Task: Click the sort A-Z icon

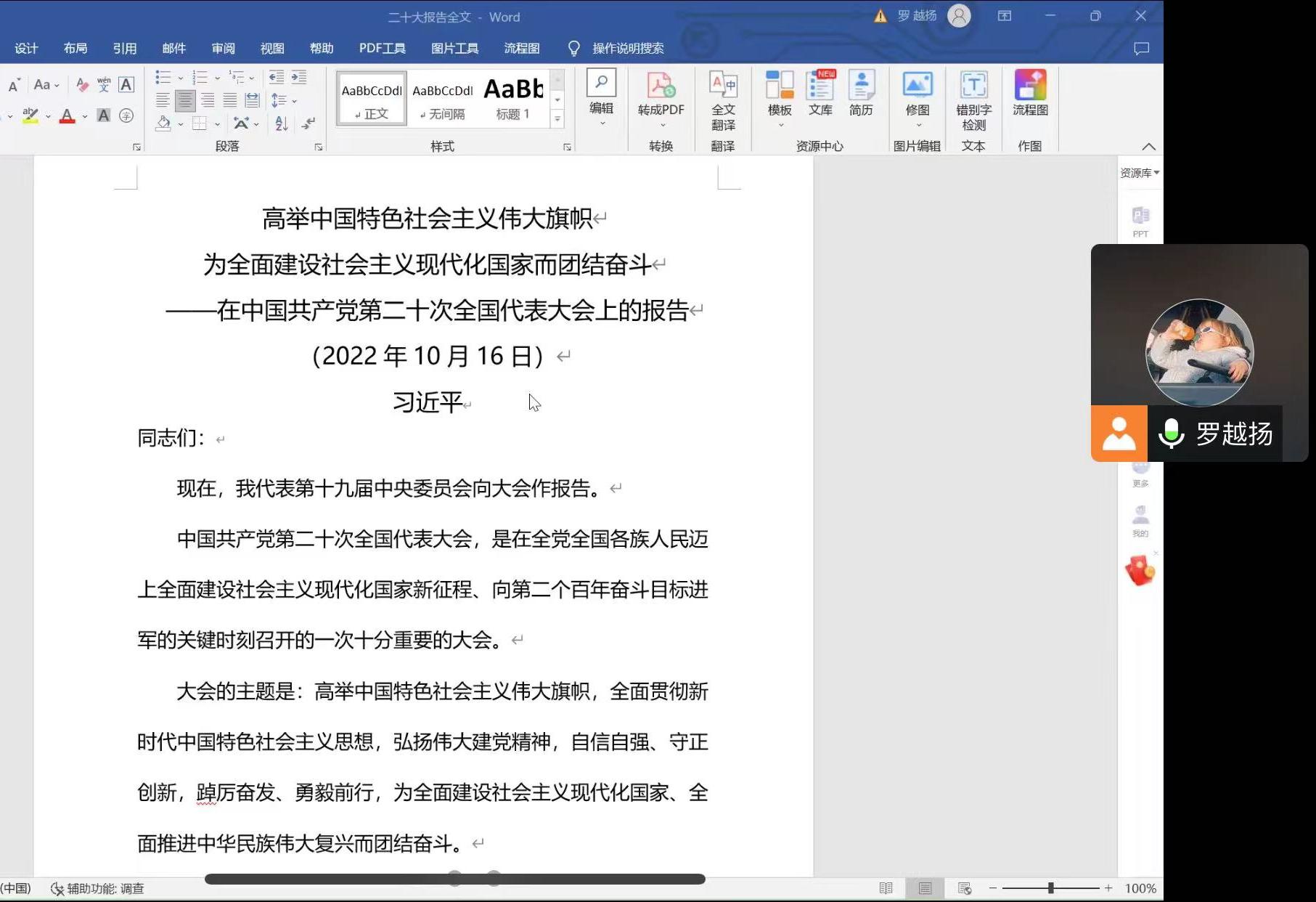Action: 282,123
